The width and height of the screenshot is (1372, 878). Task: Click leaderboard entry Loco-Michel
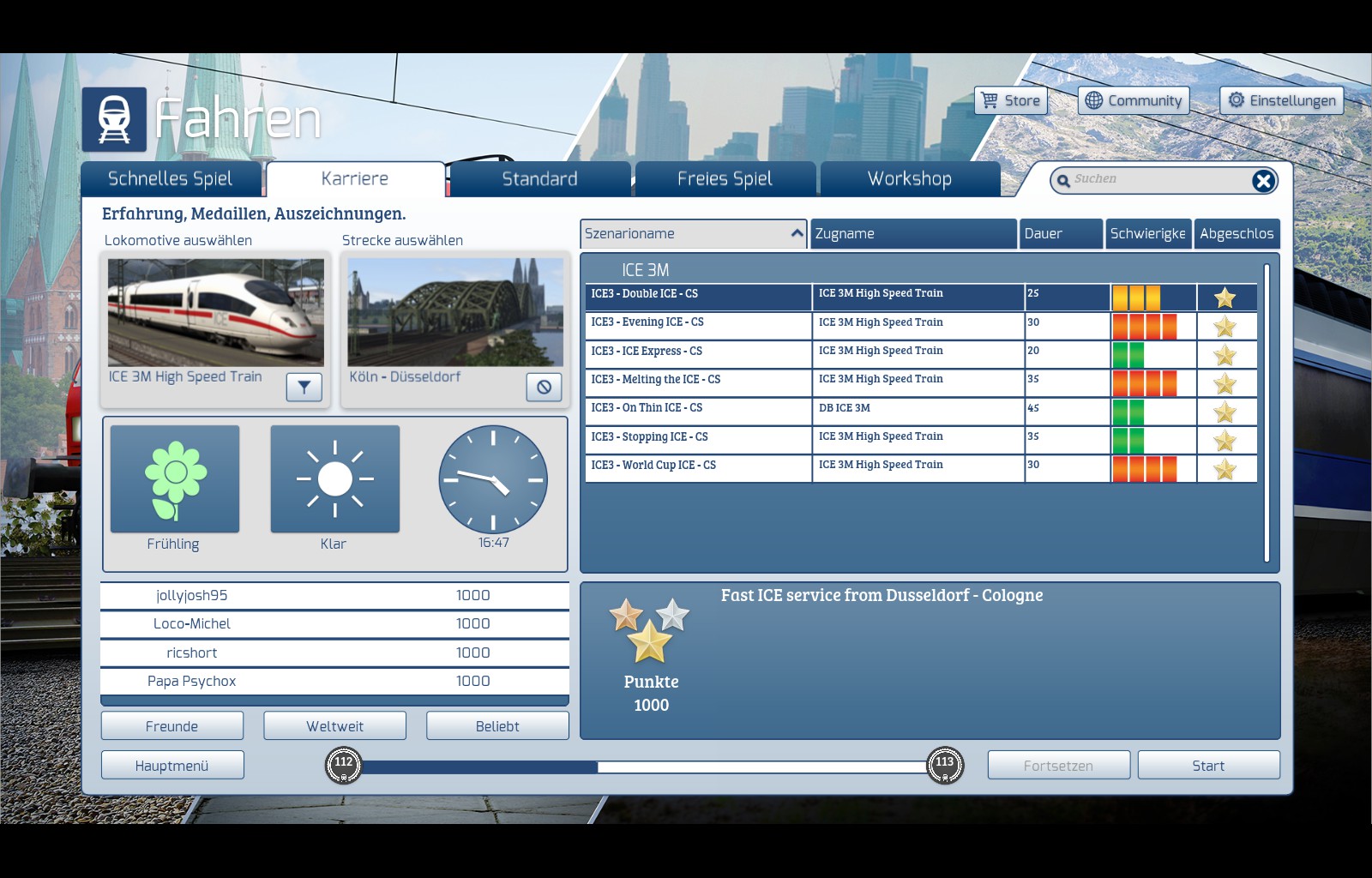(x=334, y=623)
